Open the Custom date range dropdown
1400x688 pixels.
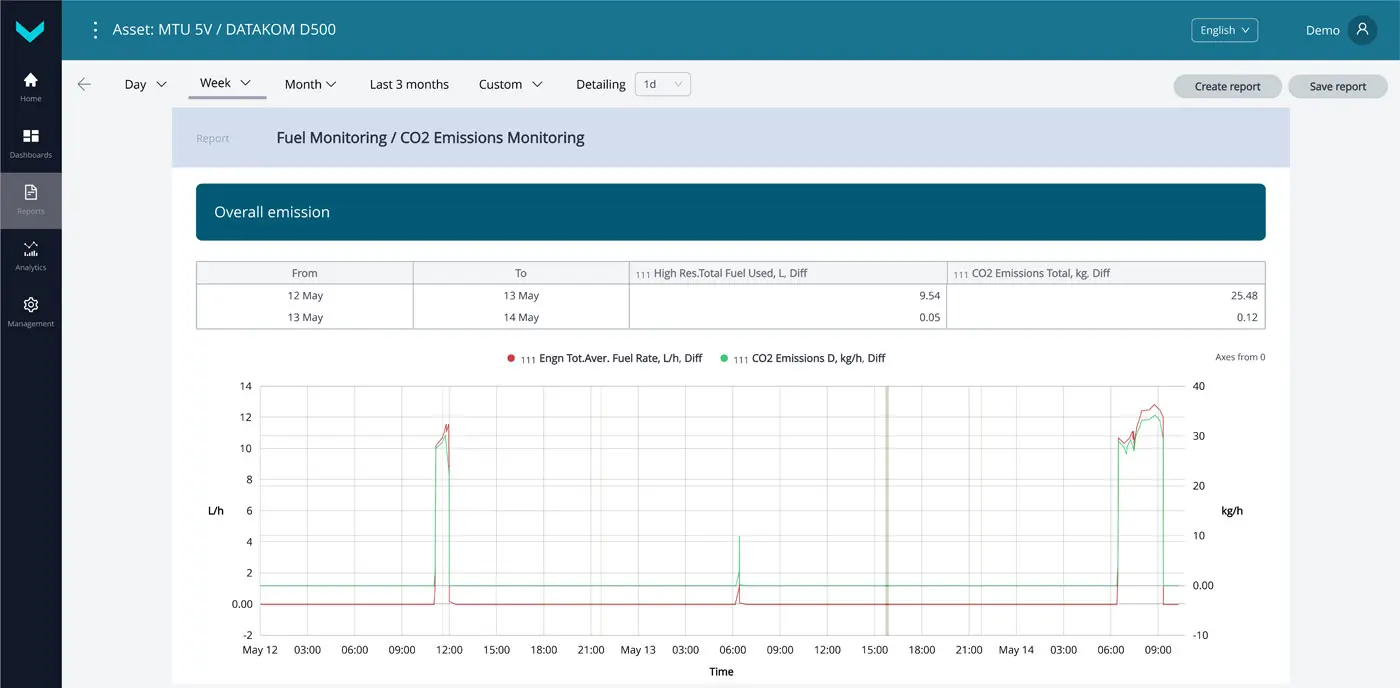coord(510,84)
